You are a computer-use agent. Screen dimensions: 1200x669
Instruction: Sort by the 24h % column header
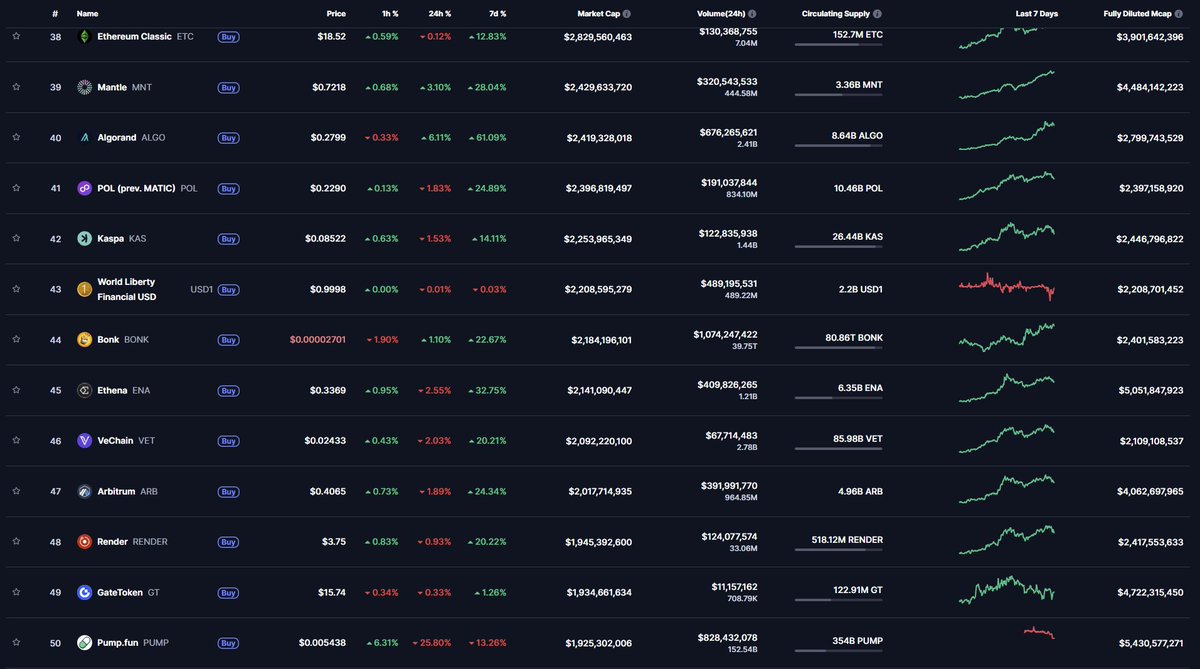coord(439,14)
